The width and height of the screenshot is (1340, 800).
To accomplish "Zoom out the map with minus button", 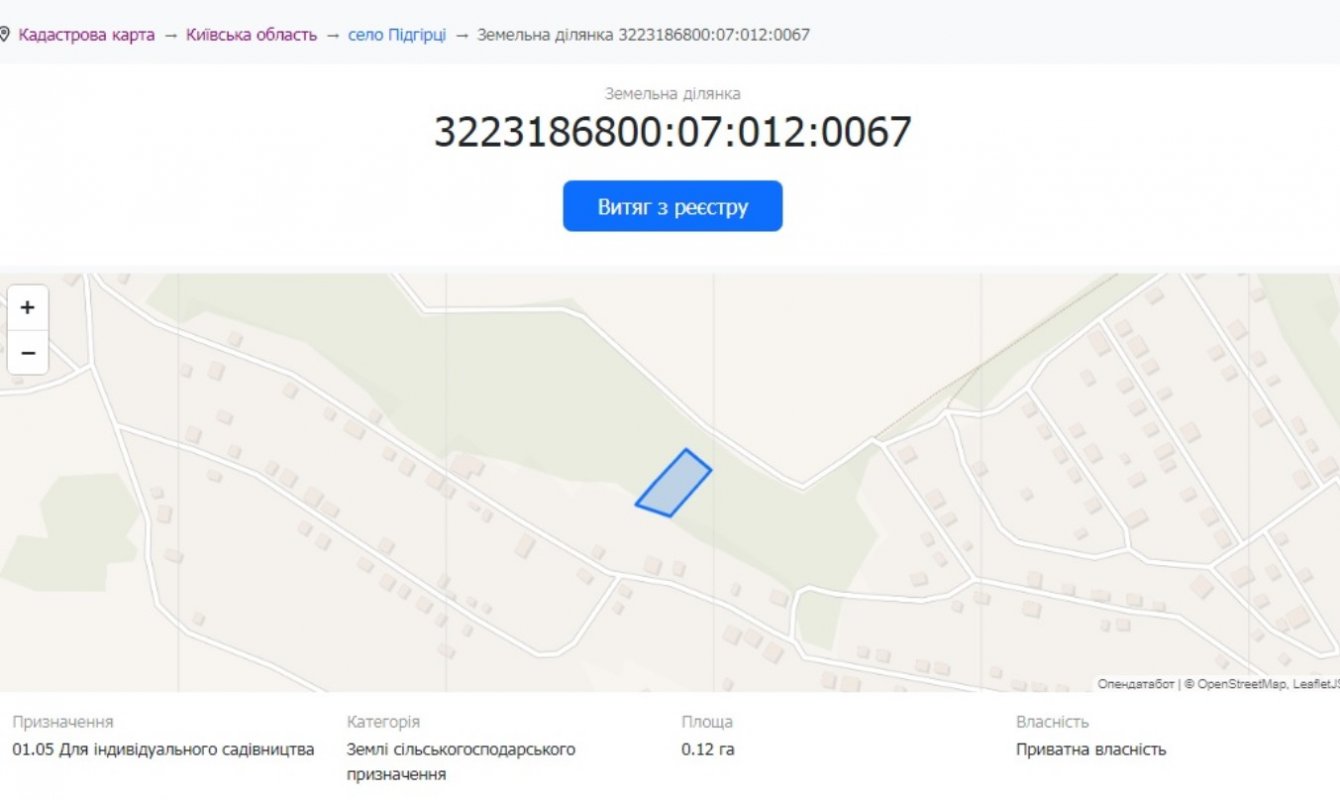I will click(28, 353).
